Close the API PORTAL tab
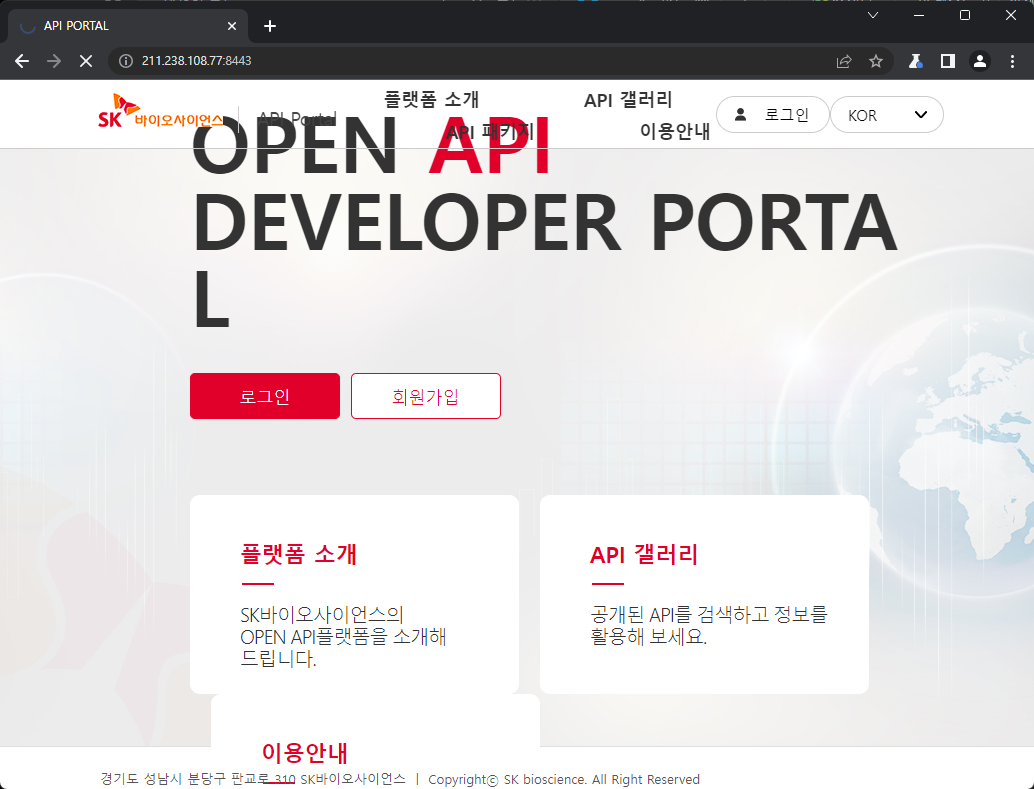1034x789 pixels. [x=232, y=26]
